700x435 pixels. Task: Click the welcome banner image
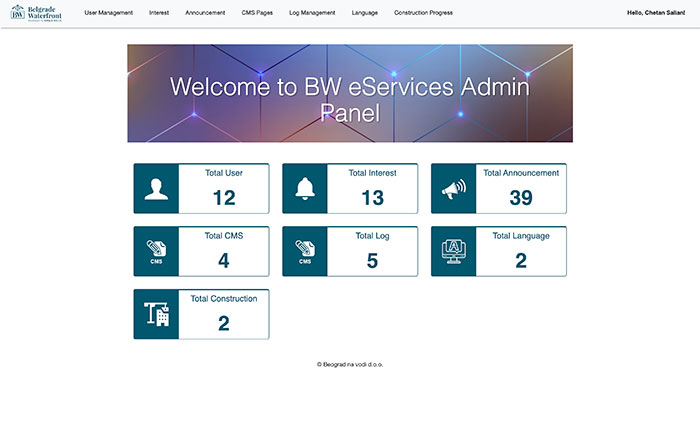pos(350,93)
